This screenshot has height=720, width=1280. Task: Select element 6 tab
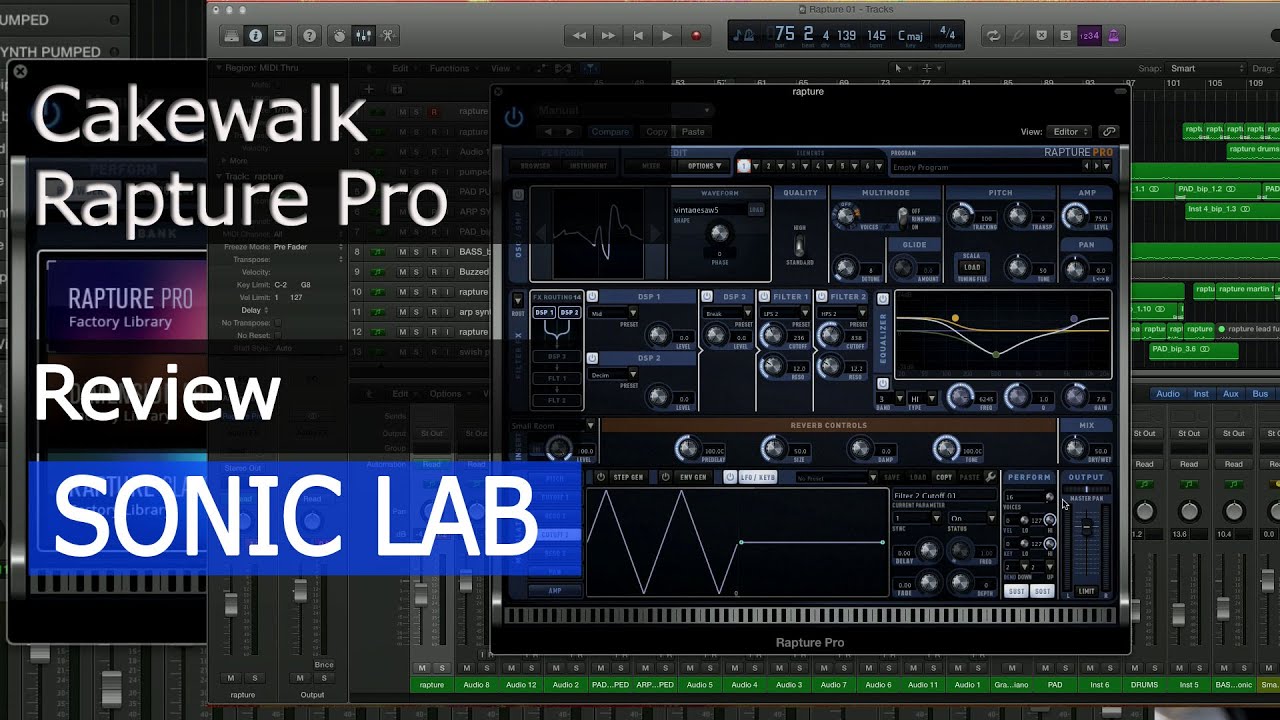[866, 166]
